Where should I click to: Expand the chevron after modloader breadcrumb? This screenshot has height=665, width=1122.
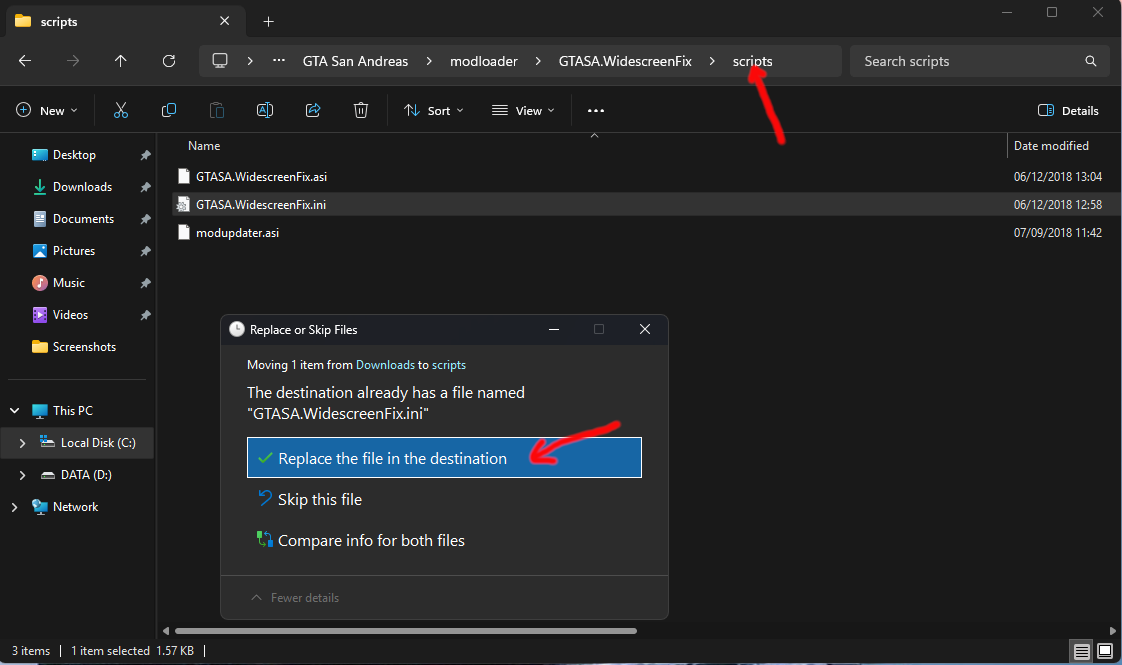(538, 62)
